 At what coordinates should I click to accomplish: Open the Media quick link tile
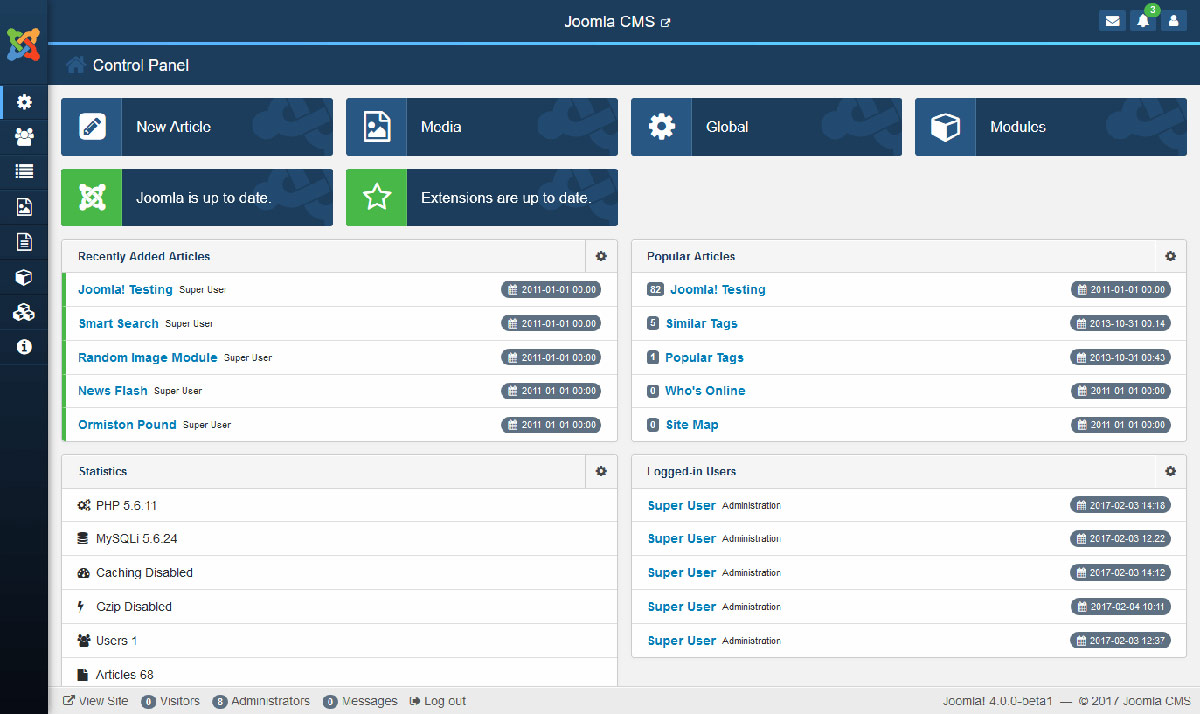482,127
